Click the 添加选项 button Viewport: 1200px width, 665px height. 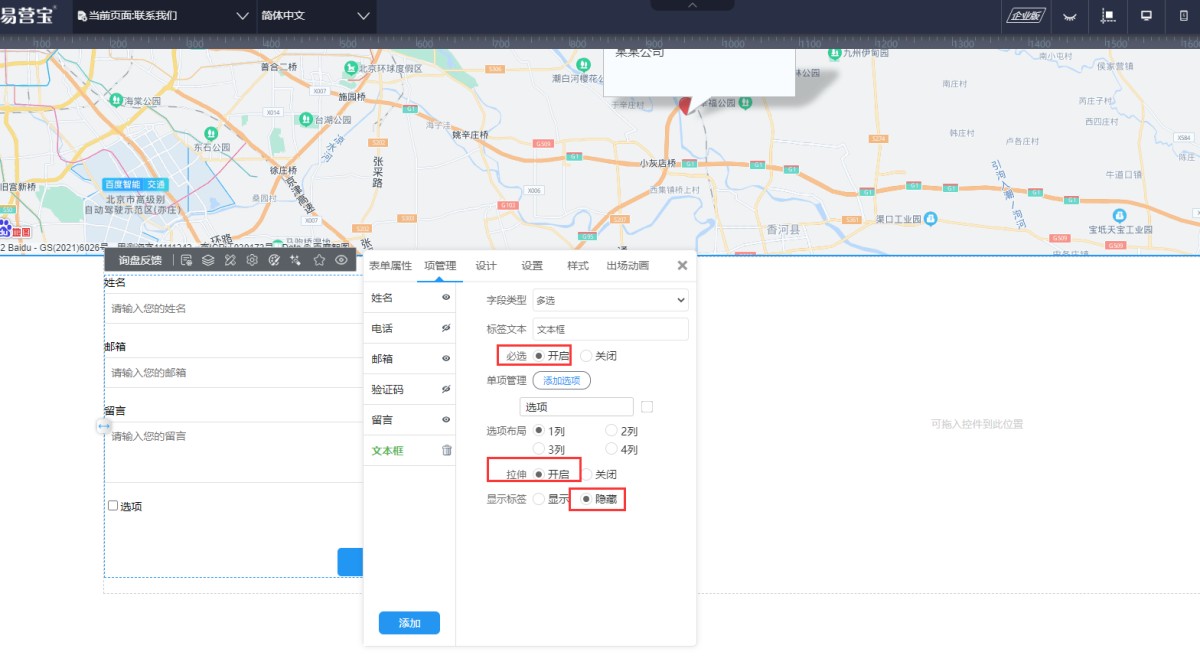(x=561, y=380)
